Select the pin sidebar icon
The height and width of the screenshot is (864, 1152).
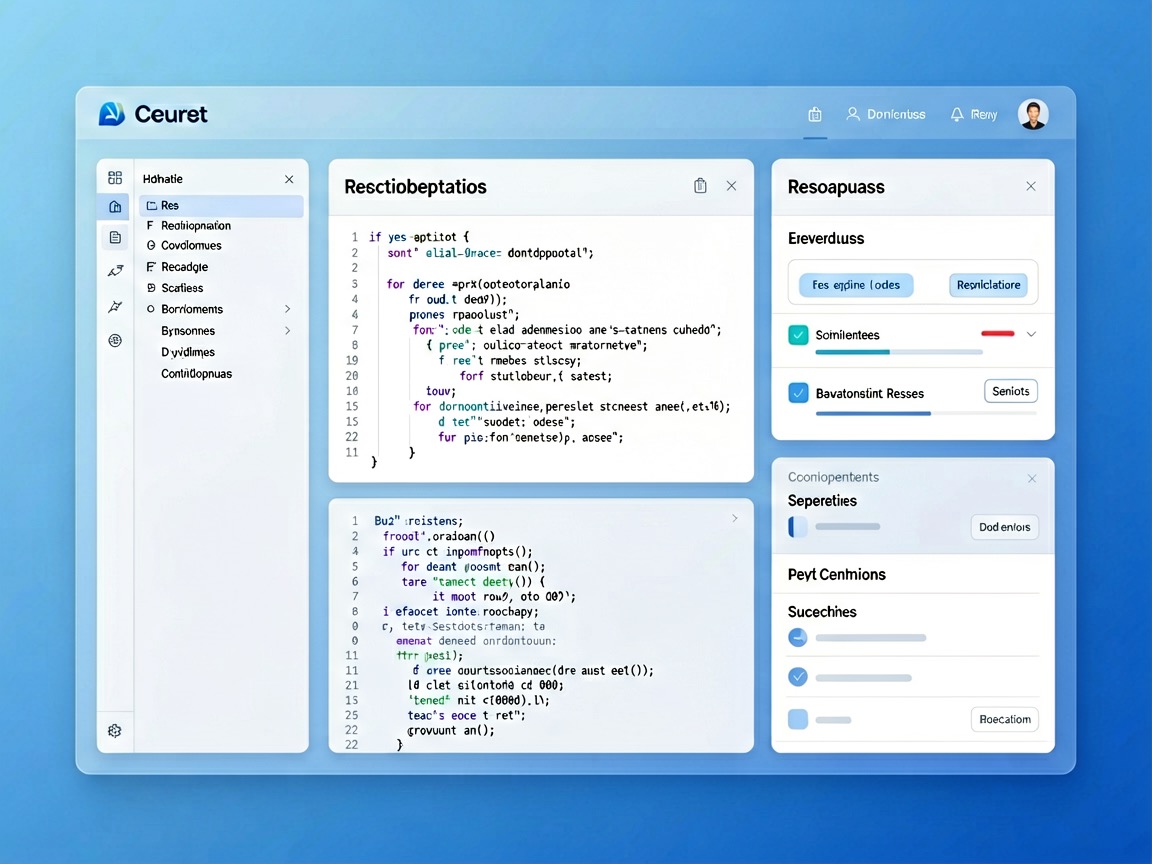coord(115,306)
